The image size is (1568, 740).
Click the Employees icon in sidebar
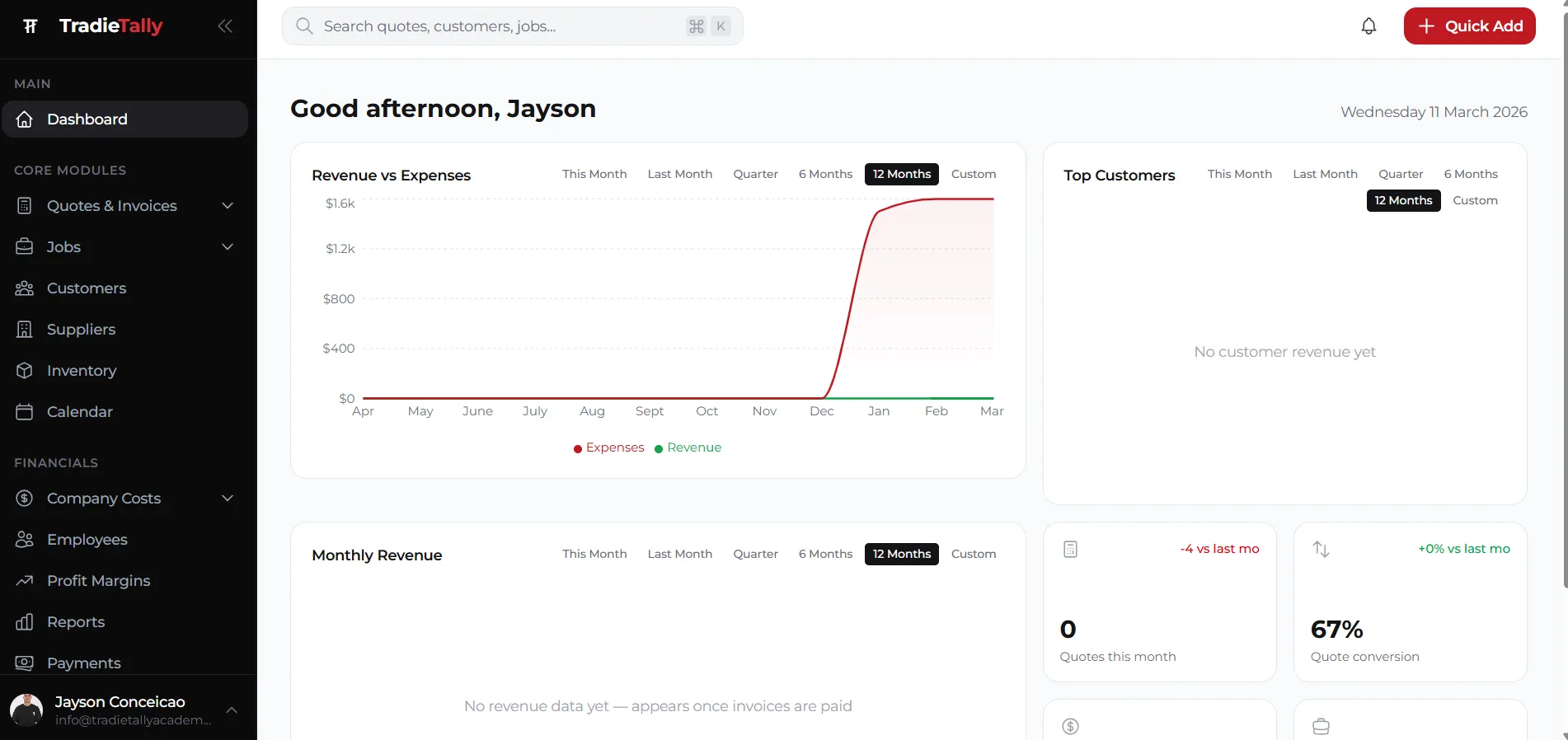[x=25, y=540]
